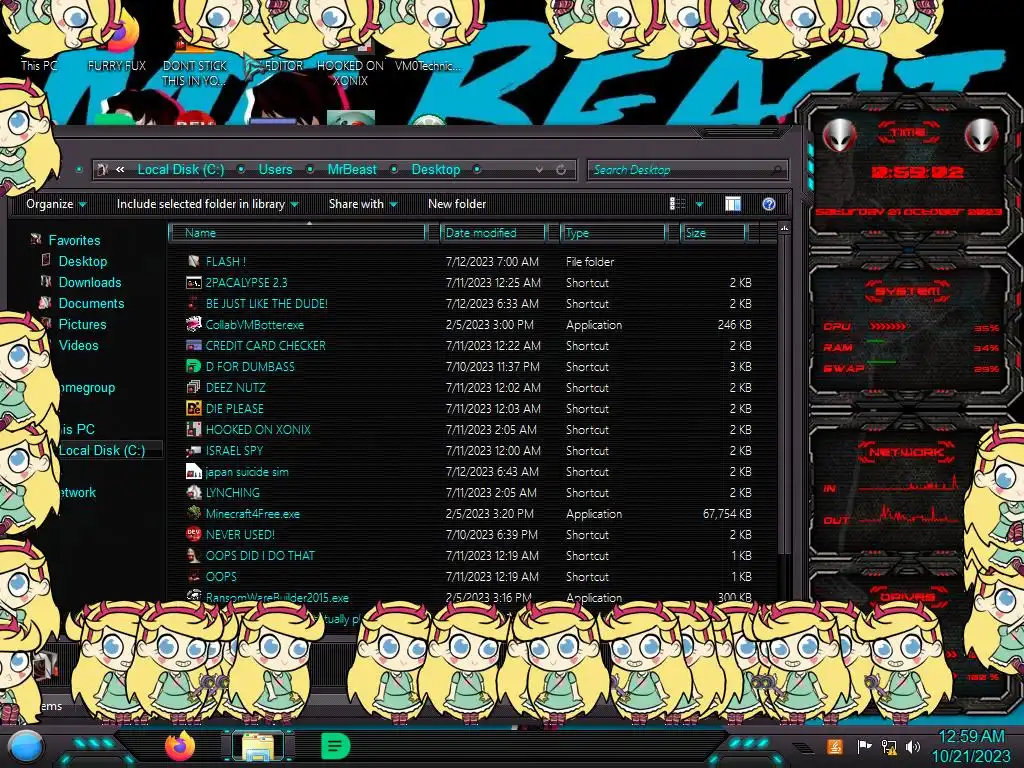The width and height of the screenshot is (1024, 768).
Task: Select Favorites in navigation pane
Action: tap(74, 240)
